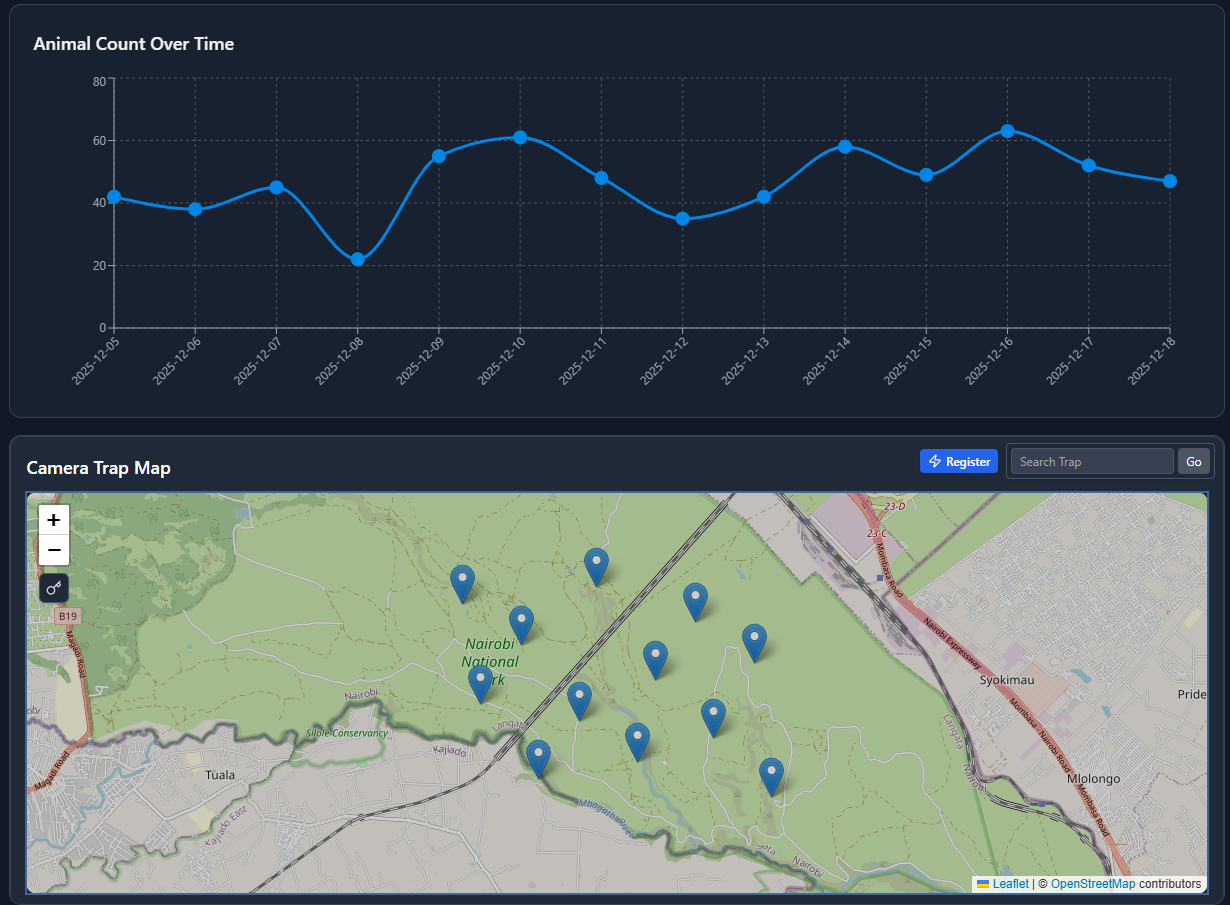Screen dimensions: 1230x905
Task: Select the lowest data point at 2025-12-08
Action: pyautogui.click(x=356, y=260)
